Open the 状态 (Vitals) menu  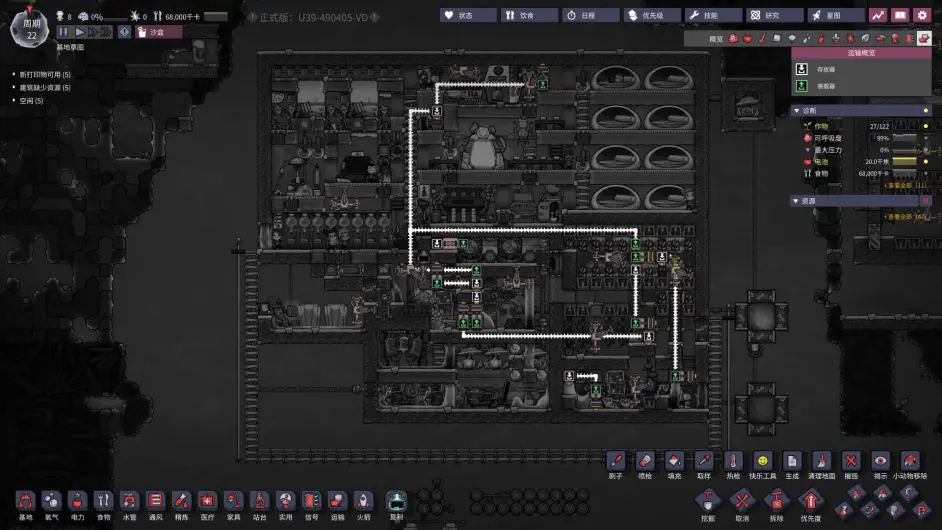[468, 16]
